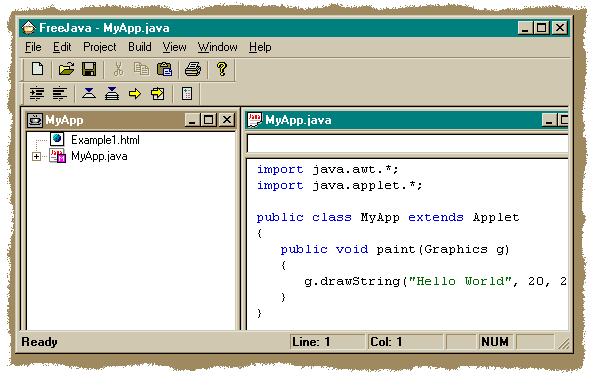
Task: Print with the printer icon
Action: click(193, 69)
